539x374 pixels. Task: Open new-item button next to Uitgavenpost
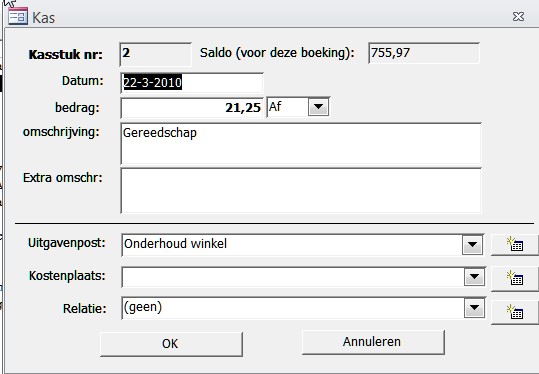(x=515, y=245)
